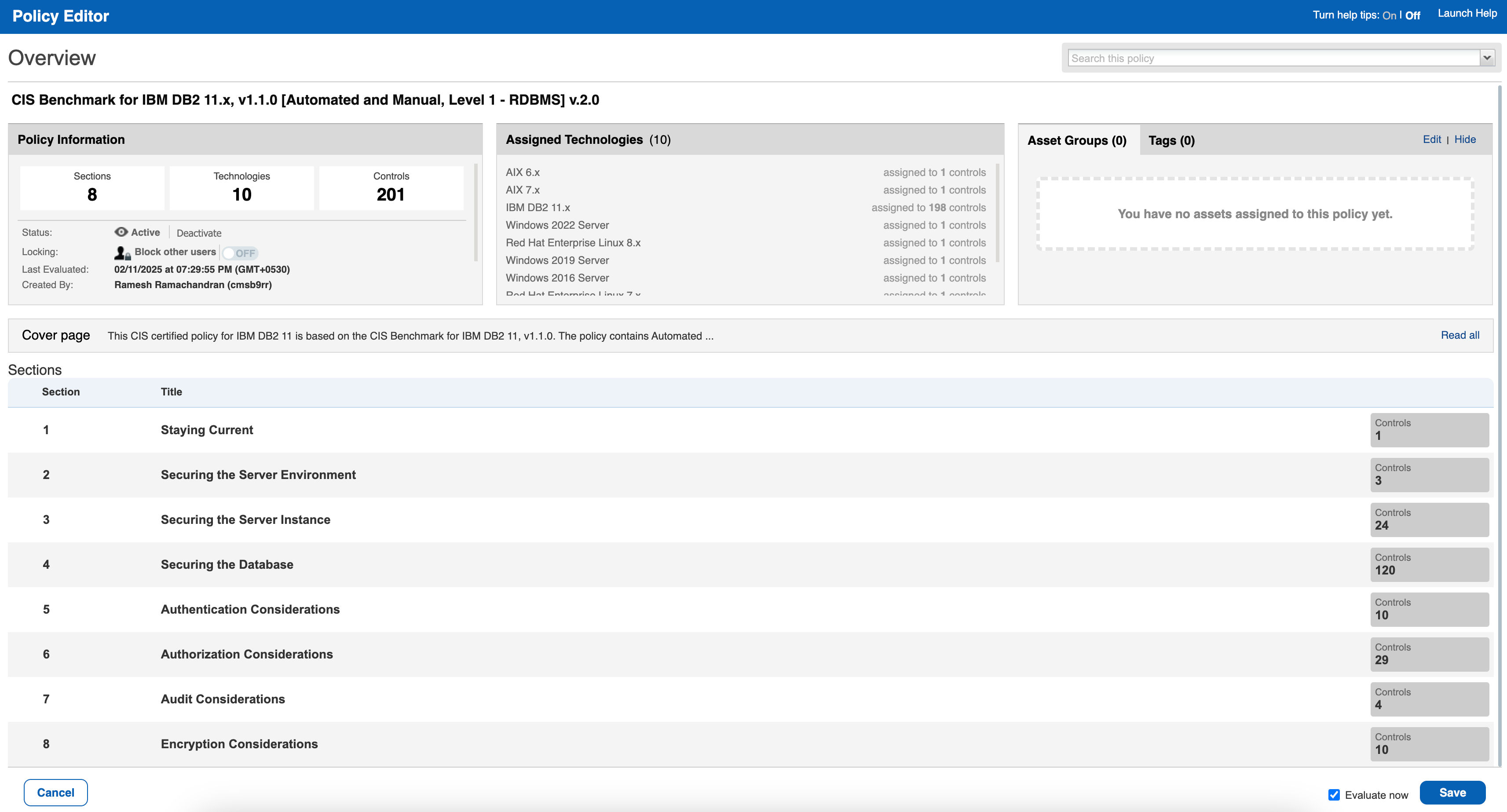Switch to the Tags (0) tab
The image size is (1507, 812).
[x=1171, y=140]
